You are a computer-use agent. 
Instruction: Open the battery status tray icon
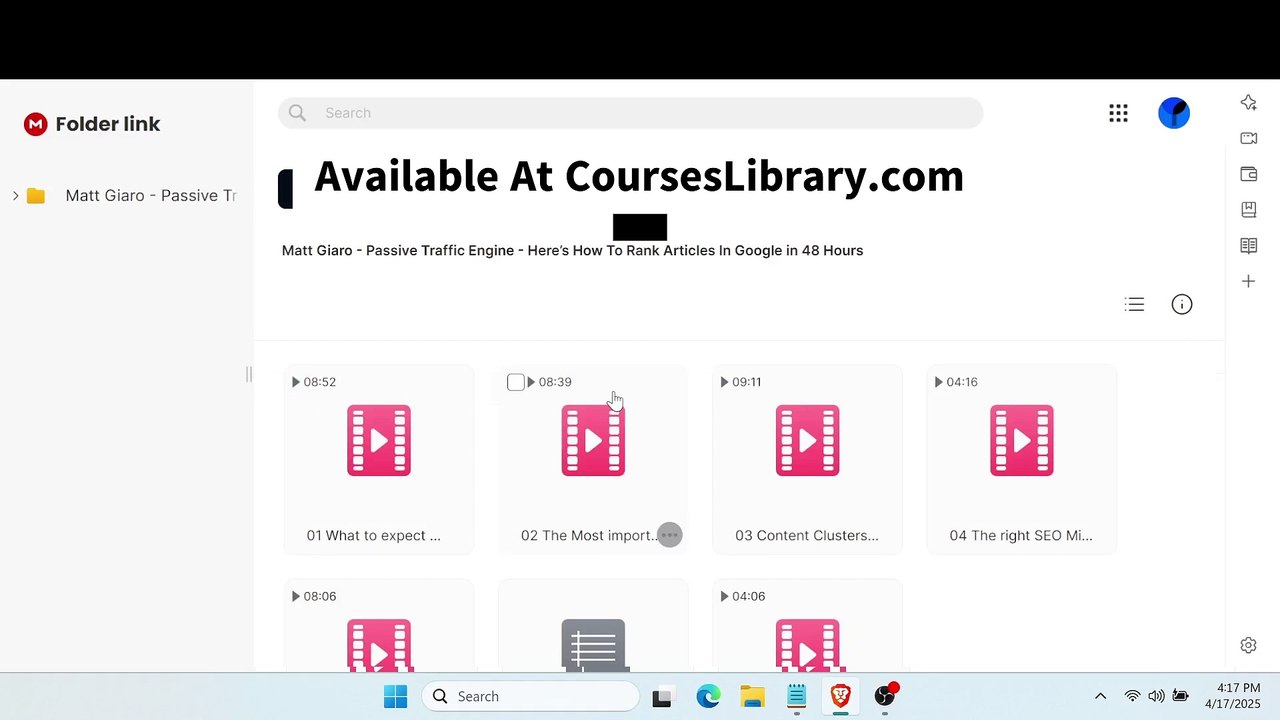click(x=1180, y=696)
